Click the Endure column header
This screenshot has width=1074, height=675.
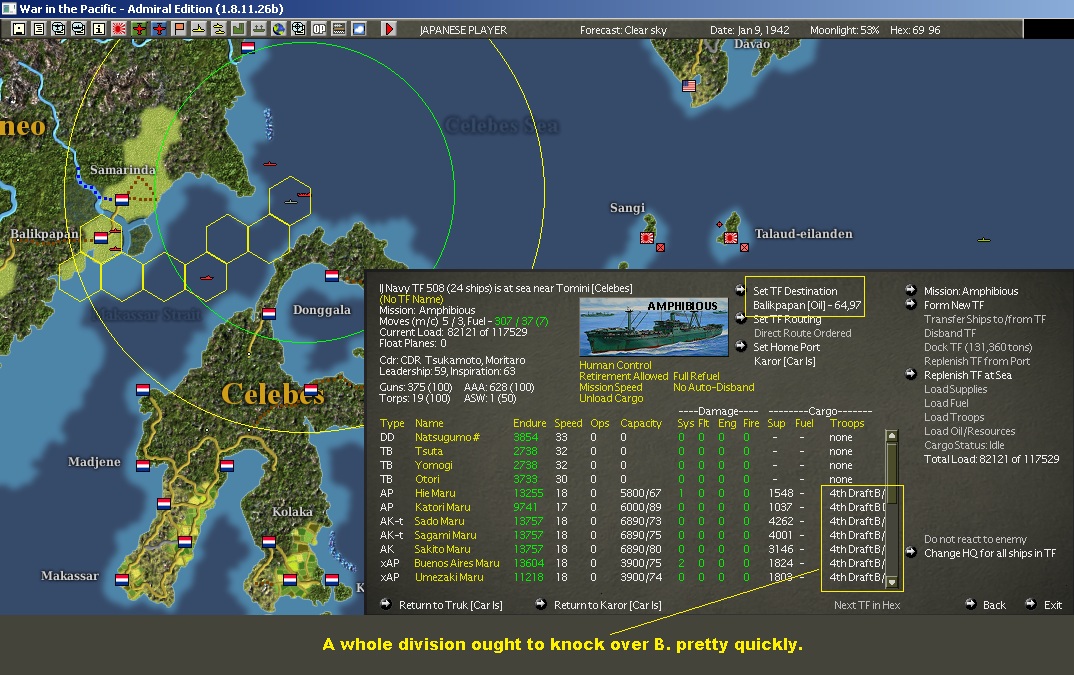[x=529, y=424]
